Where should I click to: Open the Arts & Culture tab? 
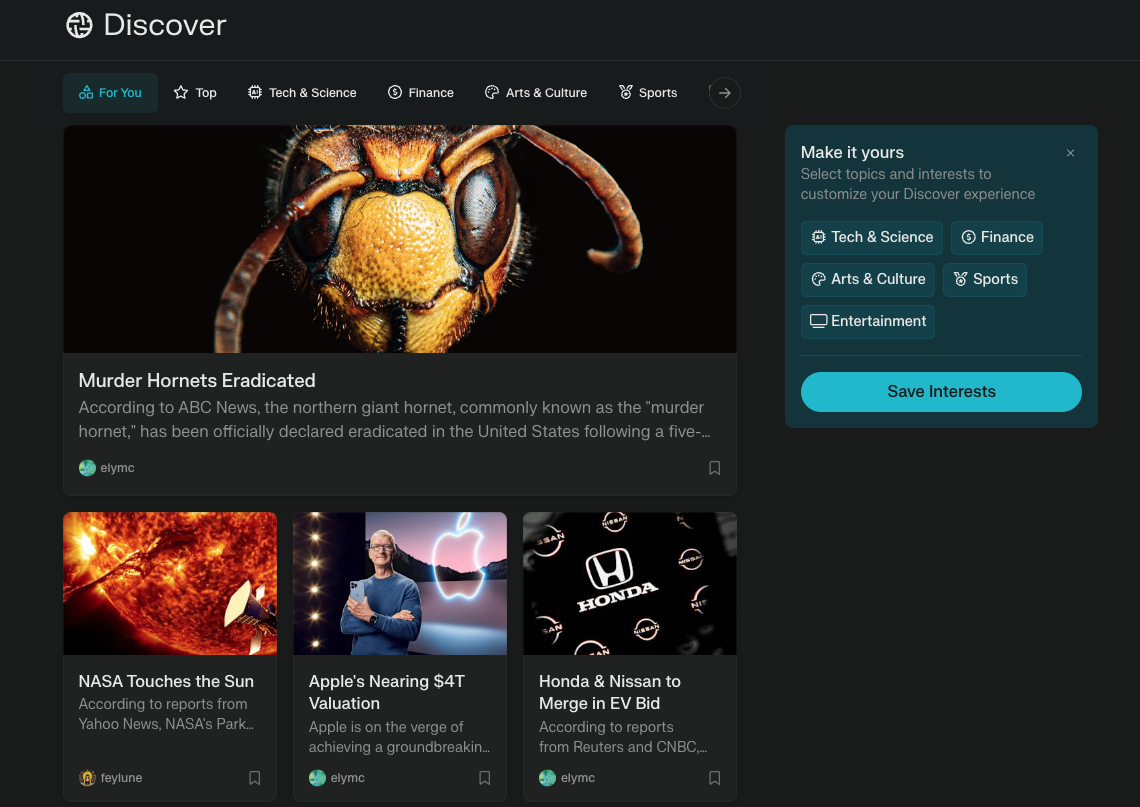tap(535, 93)
